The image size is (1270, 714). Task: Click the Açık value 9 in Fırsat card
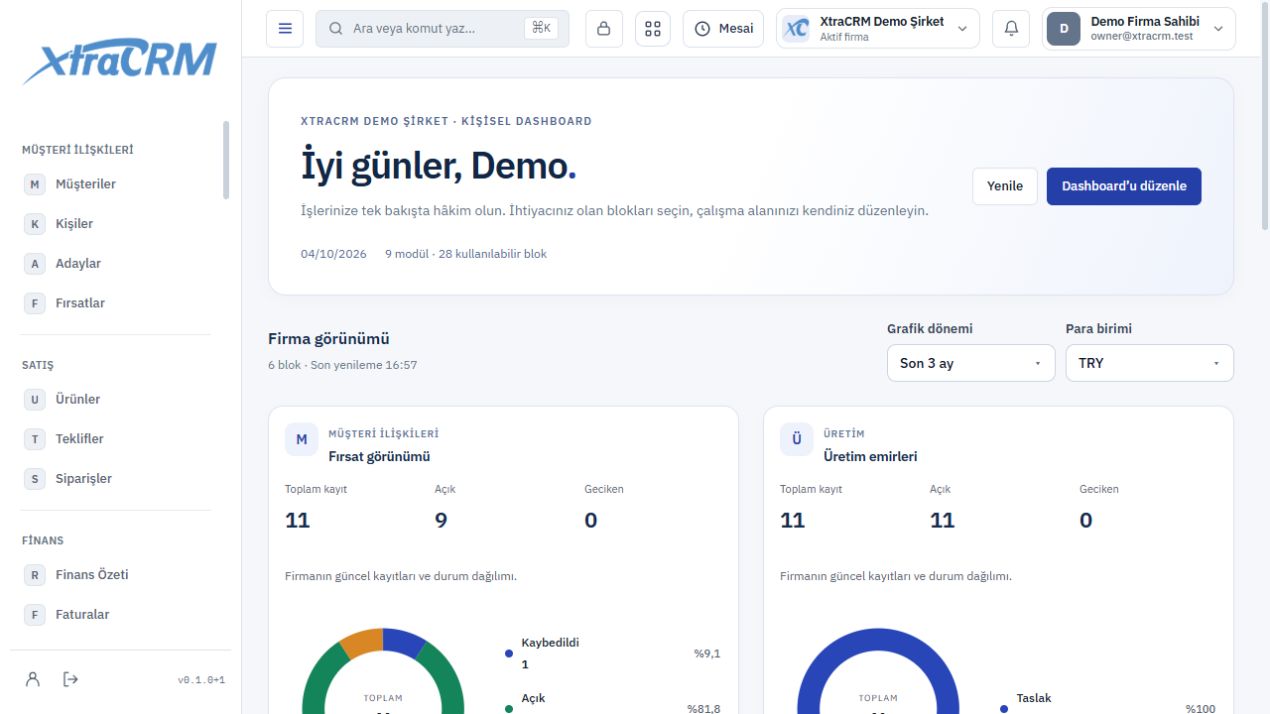pyautogui.click(x=441, y=520)
